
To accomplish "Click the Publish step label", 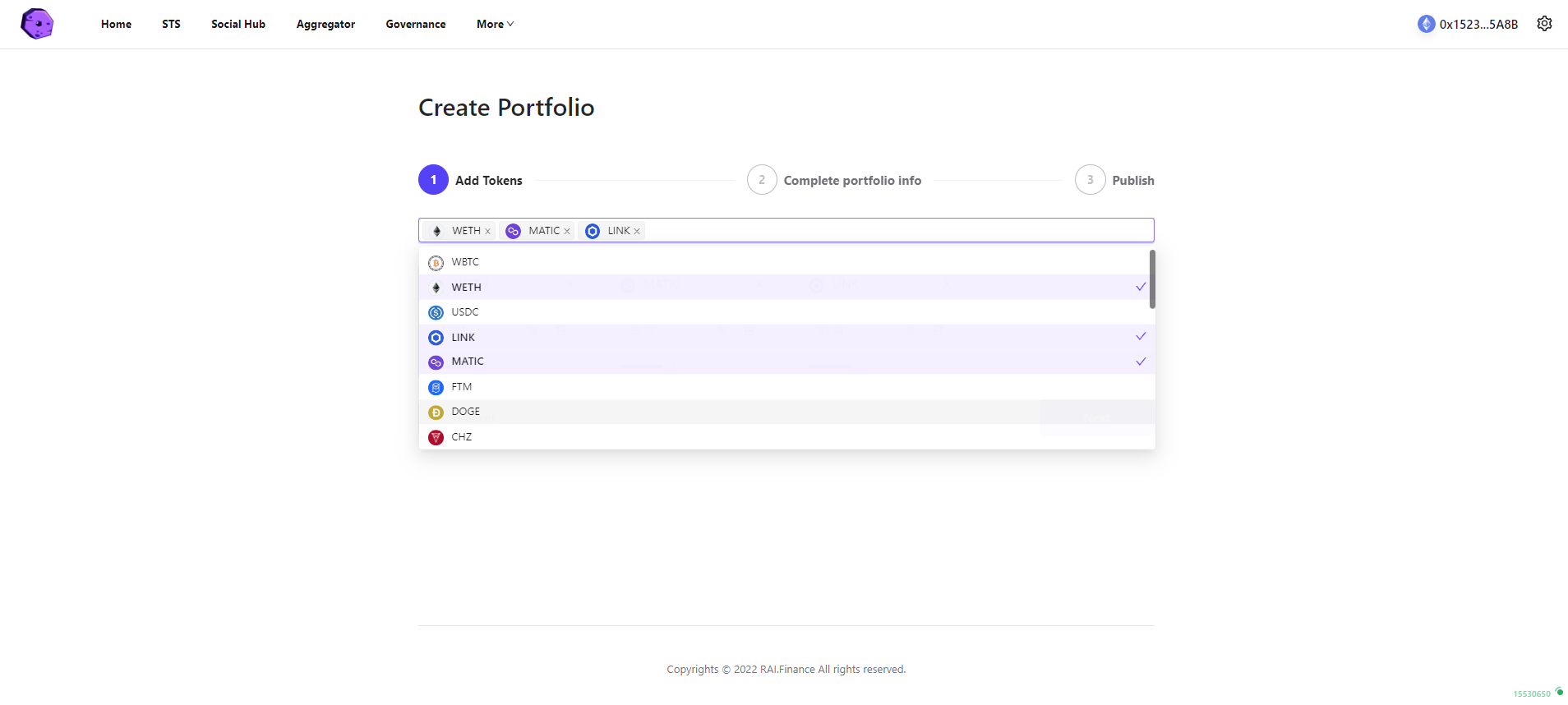I will (x=1133, y=181).
